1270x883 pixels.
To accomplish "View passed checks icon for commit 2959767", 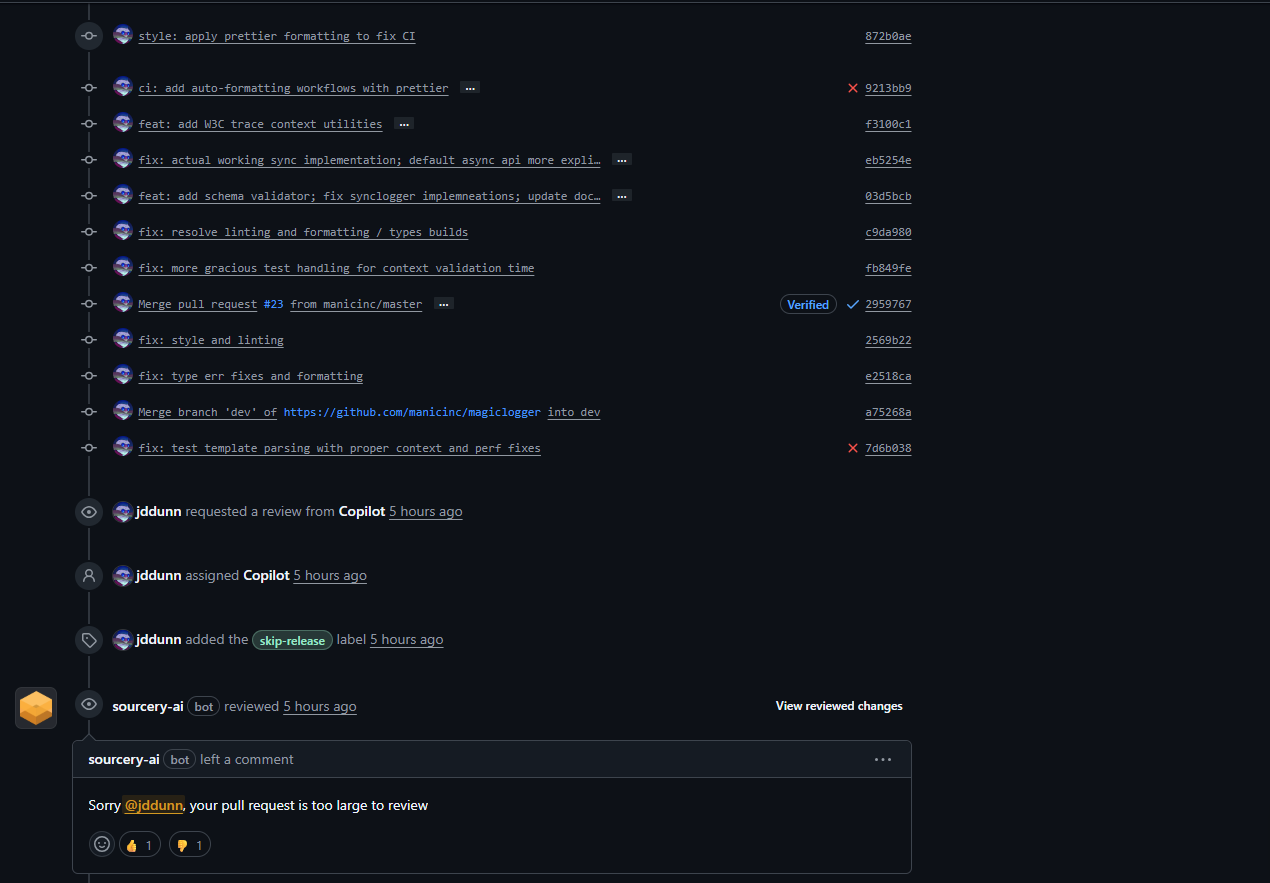I will click(x=853, y=304).
